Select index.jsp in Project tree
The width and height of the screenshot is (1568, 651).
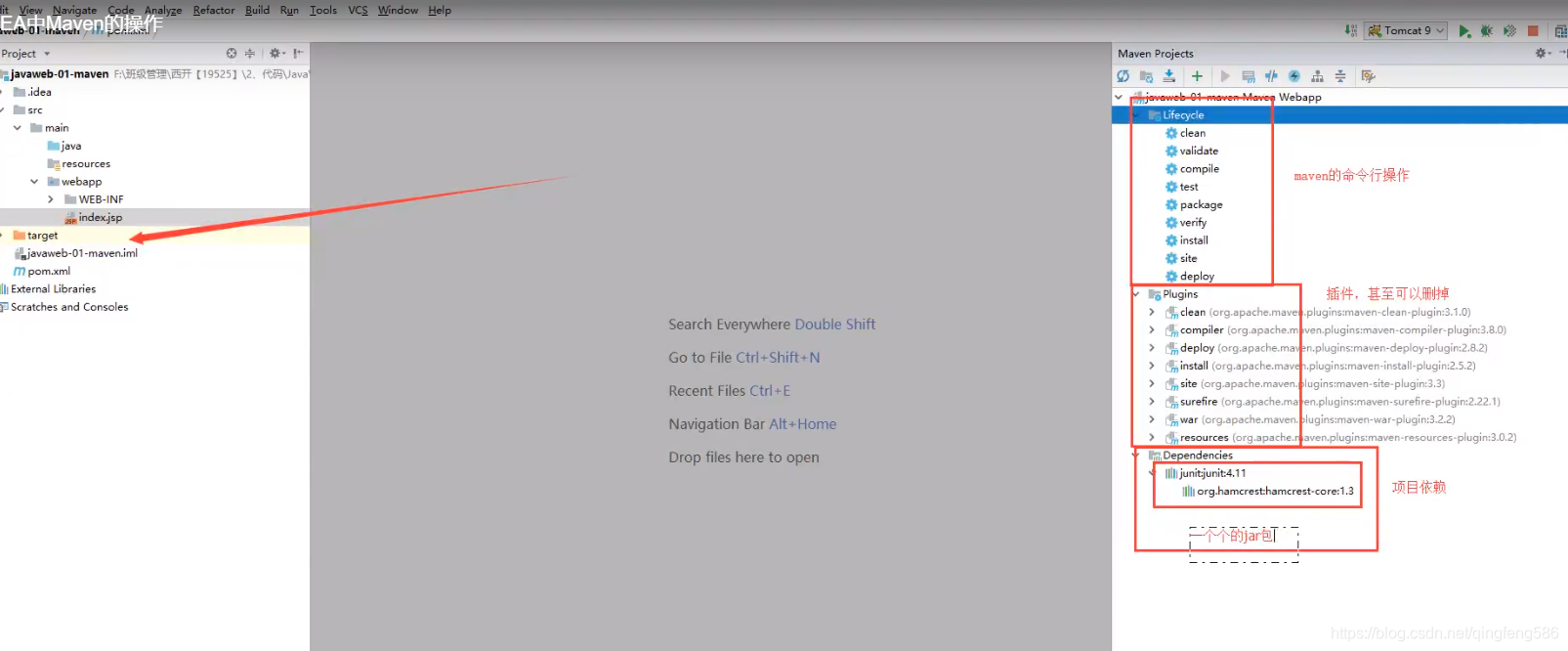94,217
